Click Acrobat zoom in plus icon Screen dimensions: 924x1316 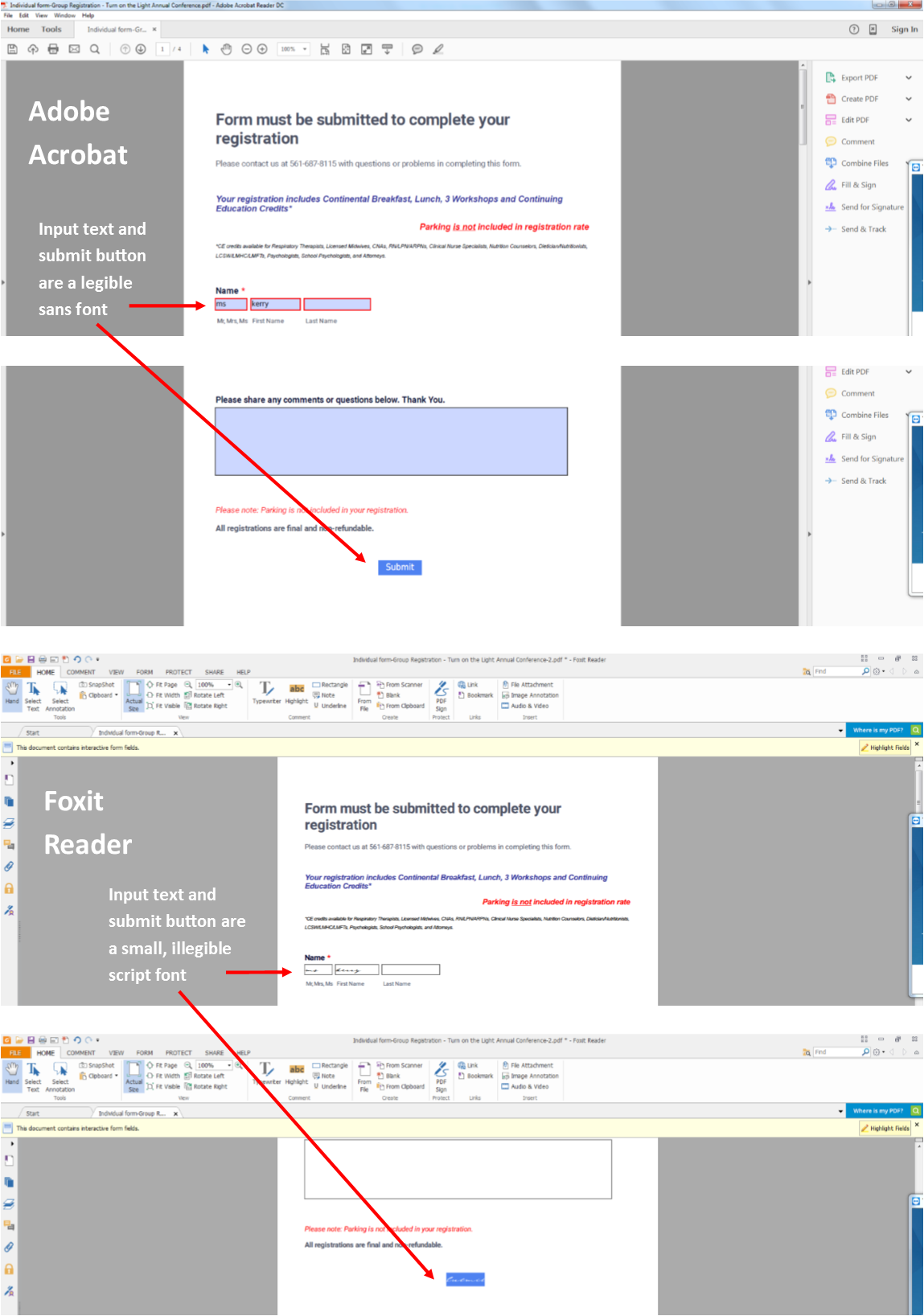pyautogui.click(x=262, y=49)
